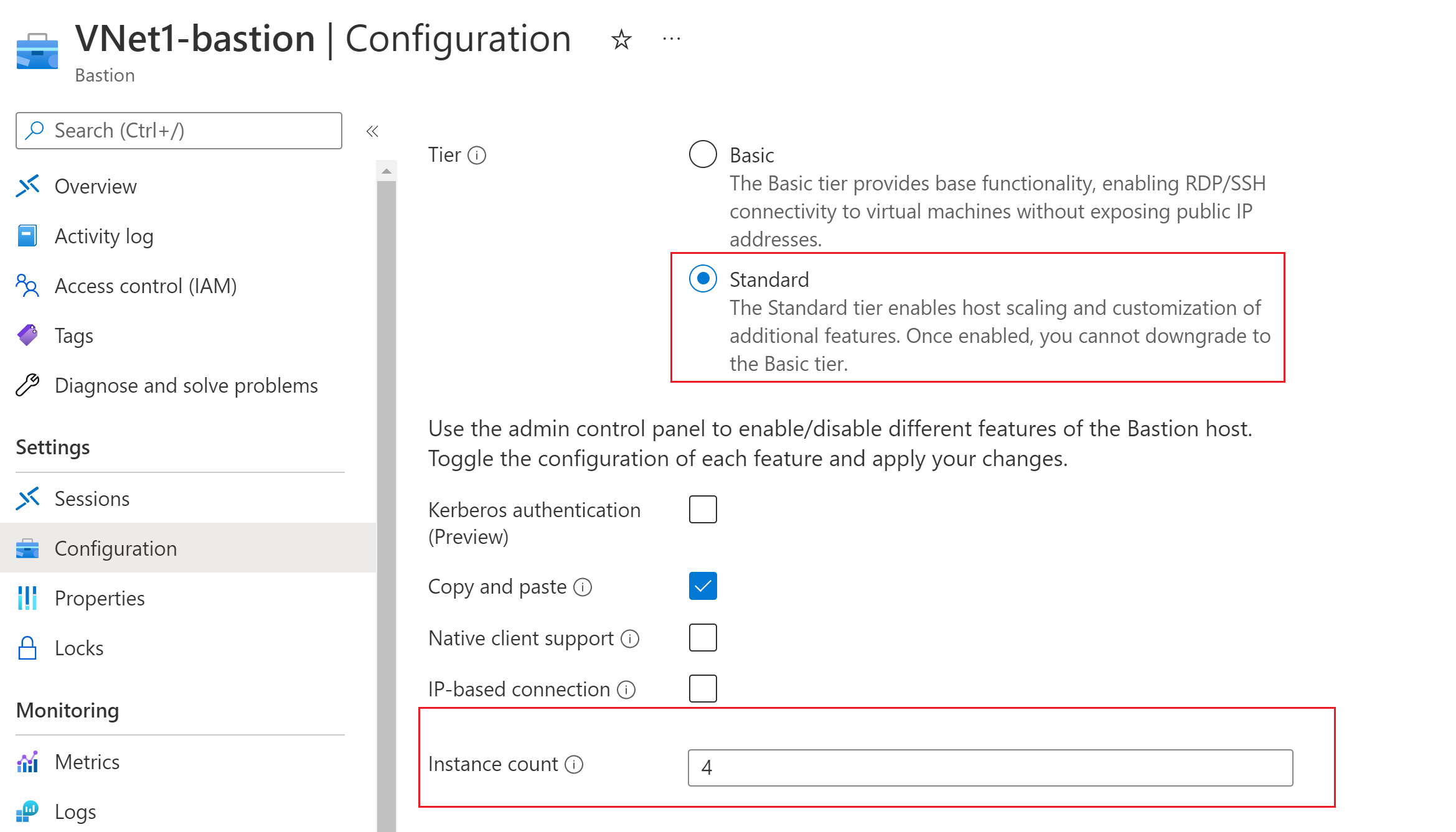Viewport: 1456px width, 832px height.
Task: Click the Tier info icon
Action: [477, 155]
